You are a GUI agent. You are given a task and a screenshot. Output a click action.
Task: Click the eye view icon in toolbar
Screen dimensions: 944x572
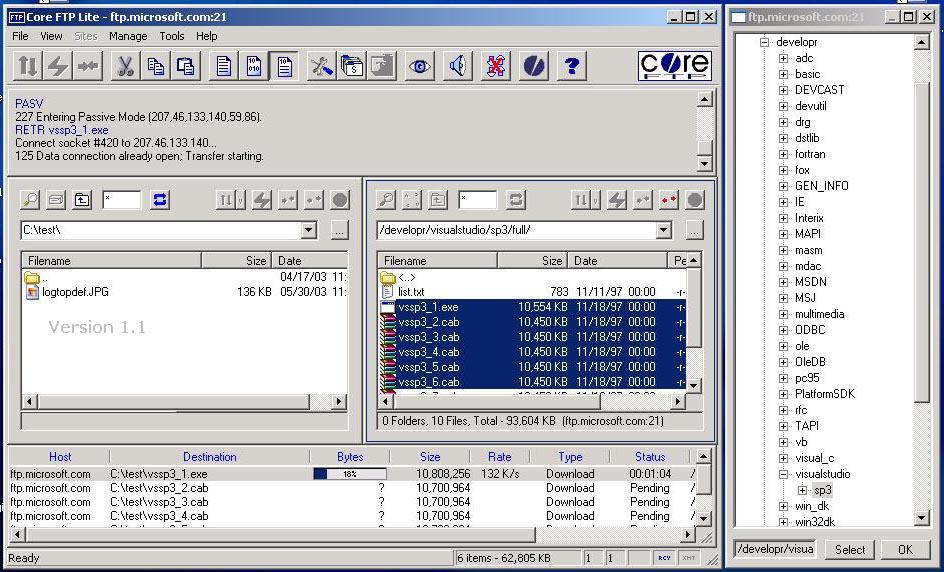pos(419,66)
